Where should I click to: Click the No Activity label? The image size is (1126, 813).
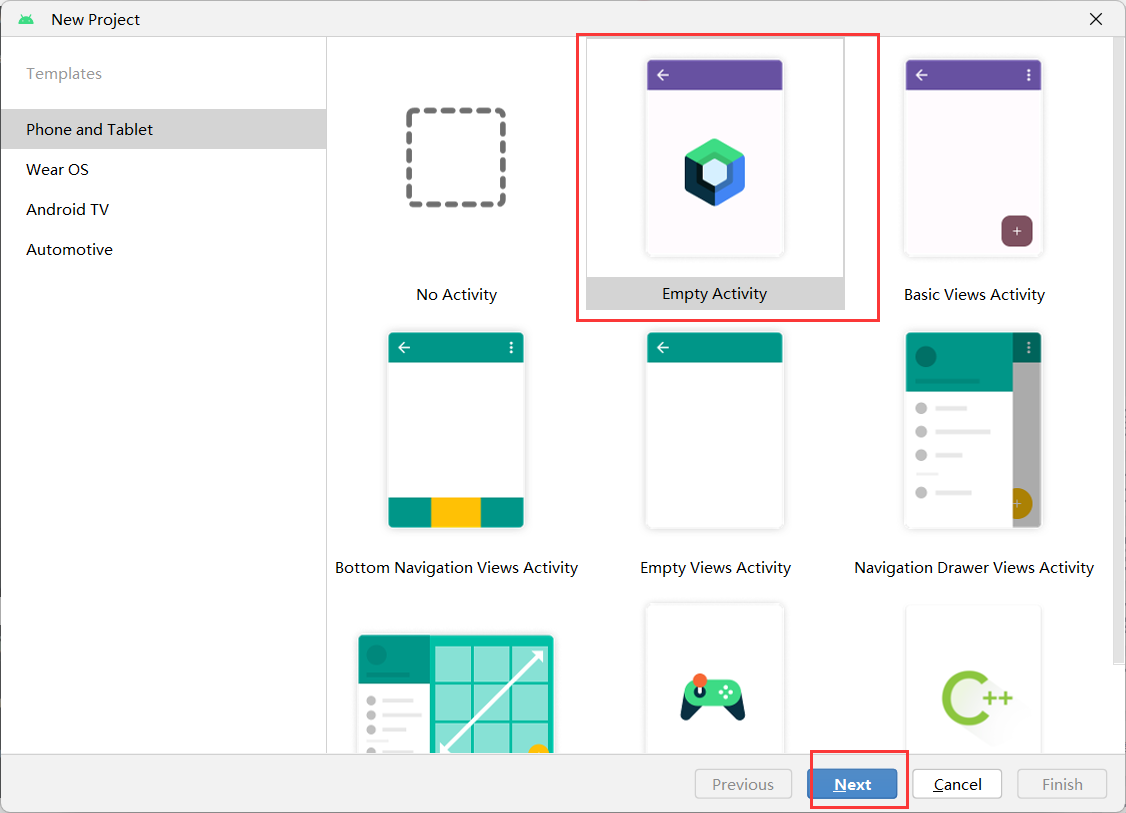457,294
